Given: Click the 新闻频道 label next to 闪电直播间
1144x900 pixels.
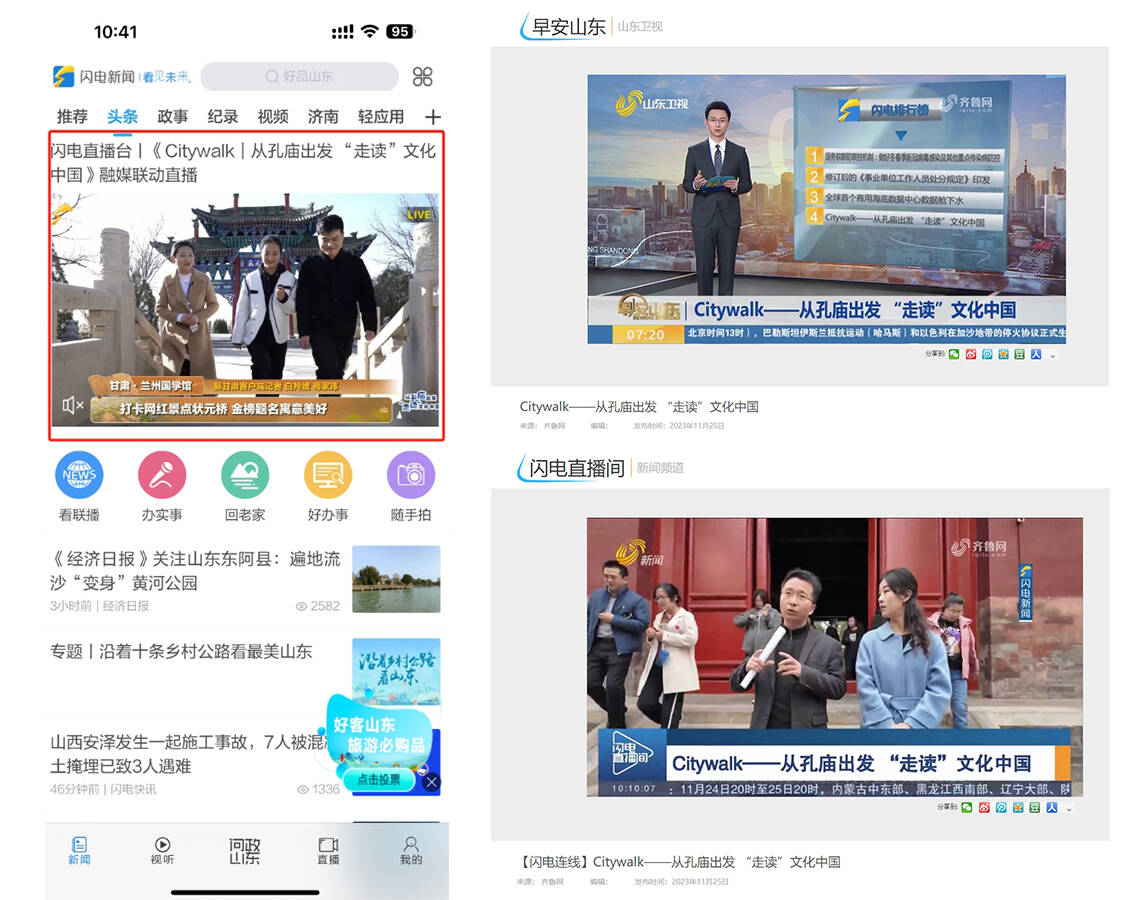Looking at the screenshot, I should (660, 468).
